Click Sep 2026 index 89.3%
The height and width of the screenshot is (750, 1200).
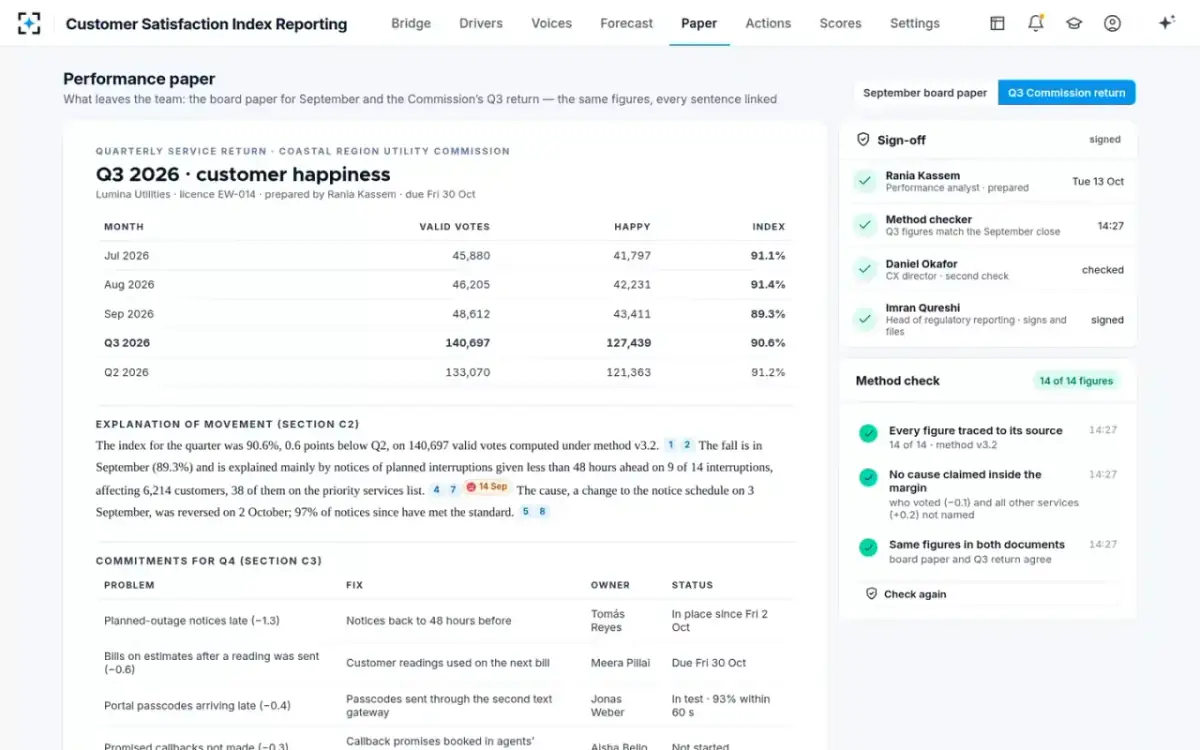pyautogui.click(x=768, y=314)
